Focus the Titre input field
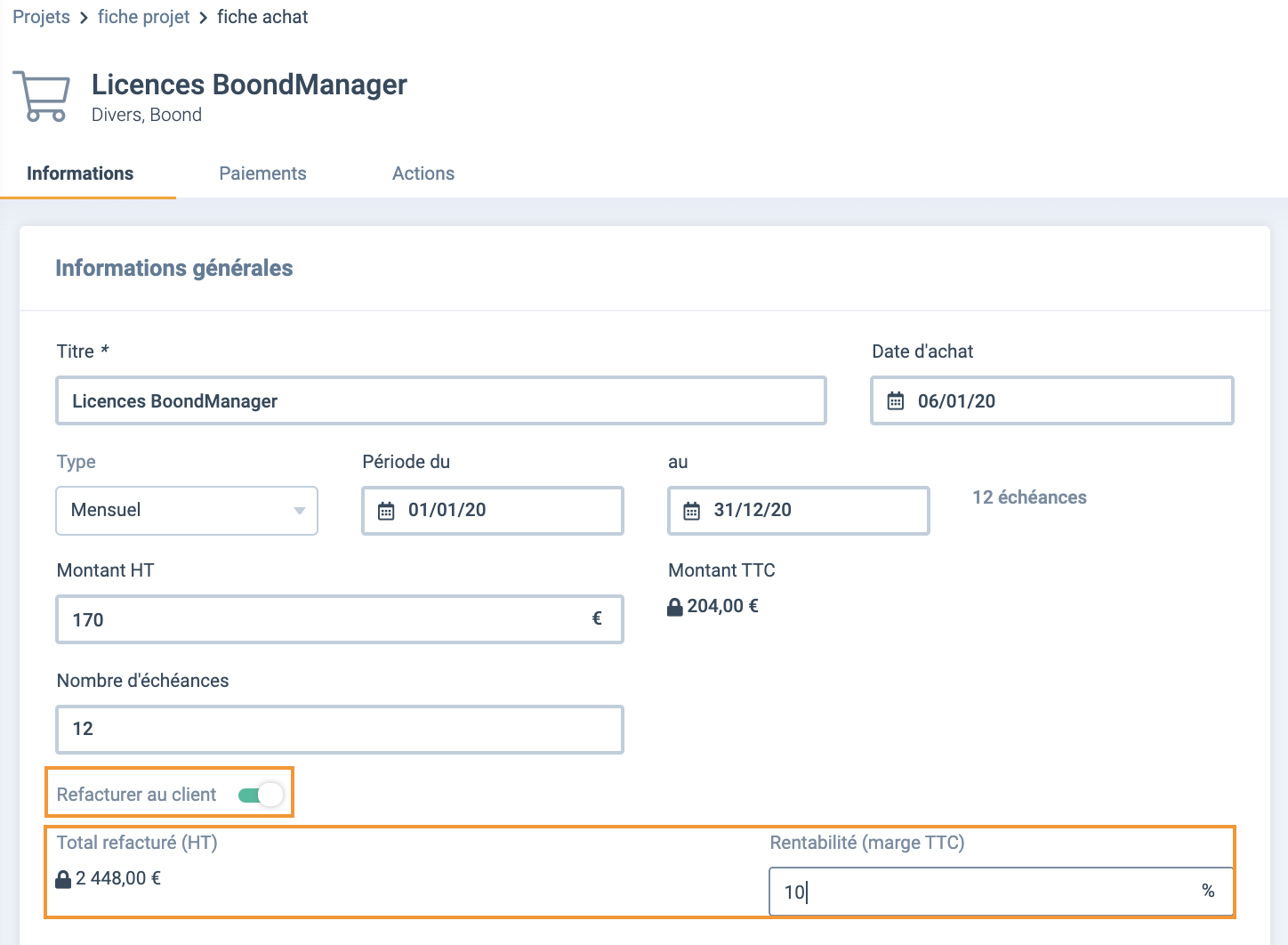The image size is (1288, 945). [x=441, y=400]
